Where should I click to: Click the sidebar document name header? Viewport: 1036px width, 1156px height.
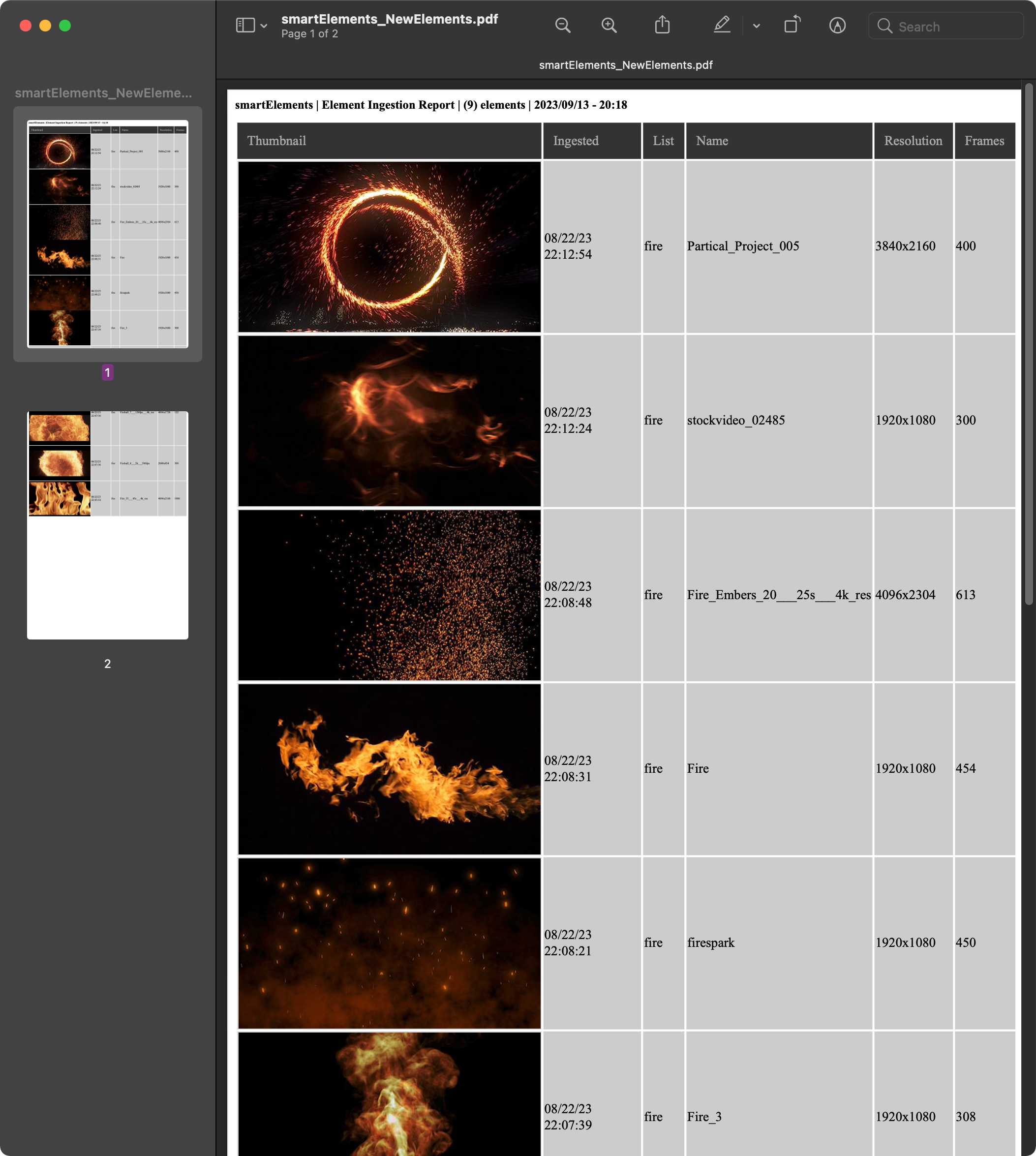point(104,93)
